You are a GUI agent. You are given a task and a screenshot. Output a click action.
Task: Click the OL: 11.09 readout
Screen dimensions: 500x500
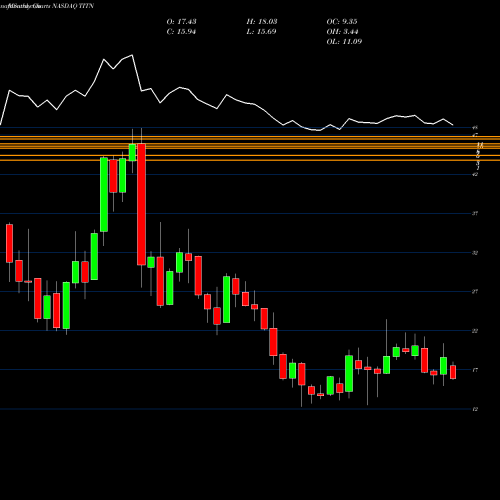point(344,42)
